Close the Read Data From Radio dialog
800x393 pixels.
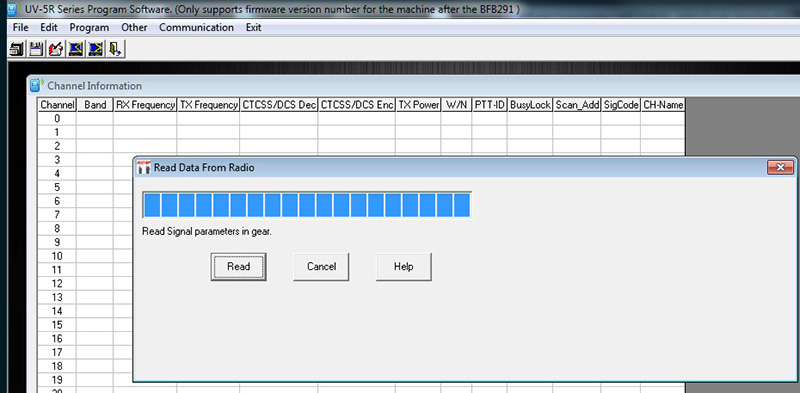tap(780, 167)
